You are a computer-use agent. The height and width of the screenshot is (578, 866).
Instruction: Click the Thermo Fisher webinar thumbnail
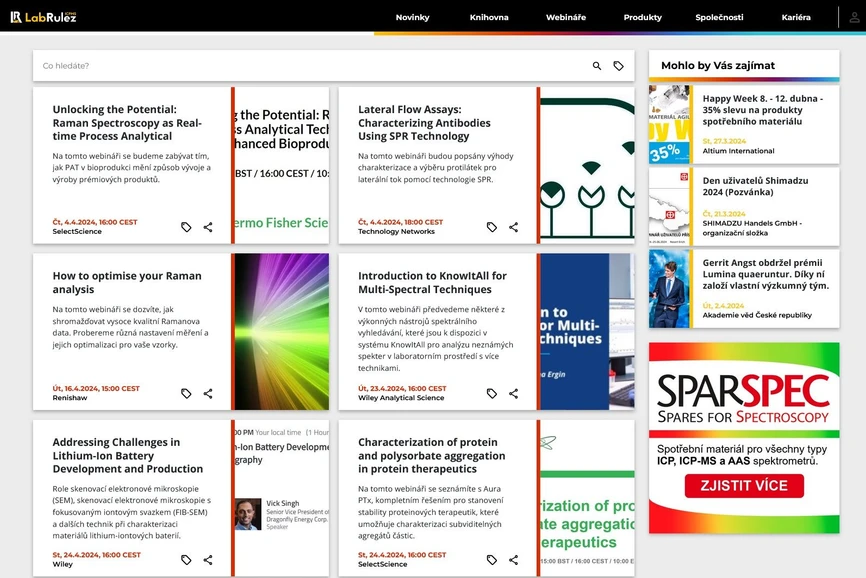click(x=282, y=165)
